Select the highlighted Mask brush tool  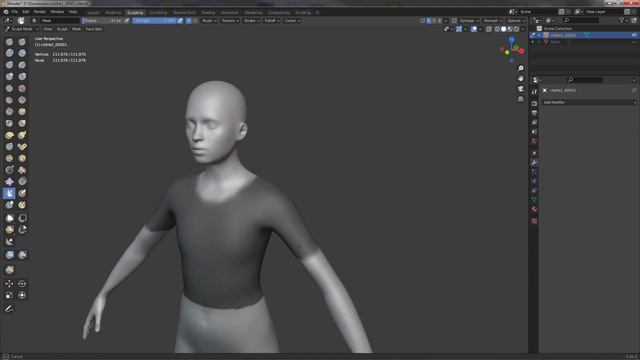(x=9, y=193)
